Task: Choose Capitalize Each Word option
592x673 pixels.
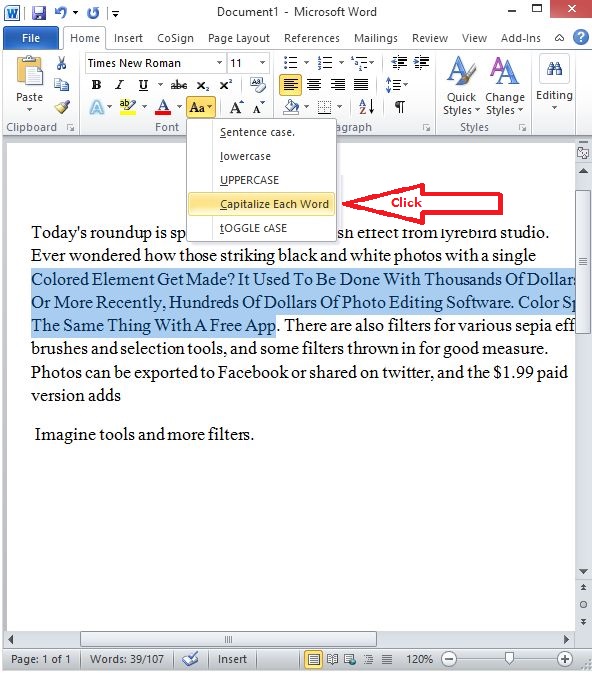Action: click(x=262, y=204)
